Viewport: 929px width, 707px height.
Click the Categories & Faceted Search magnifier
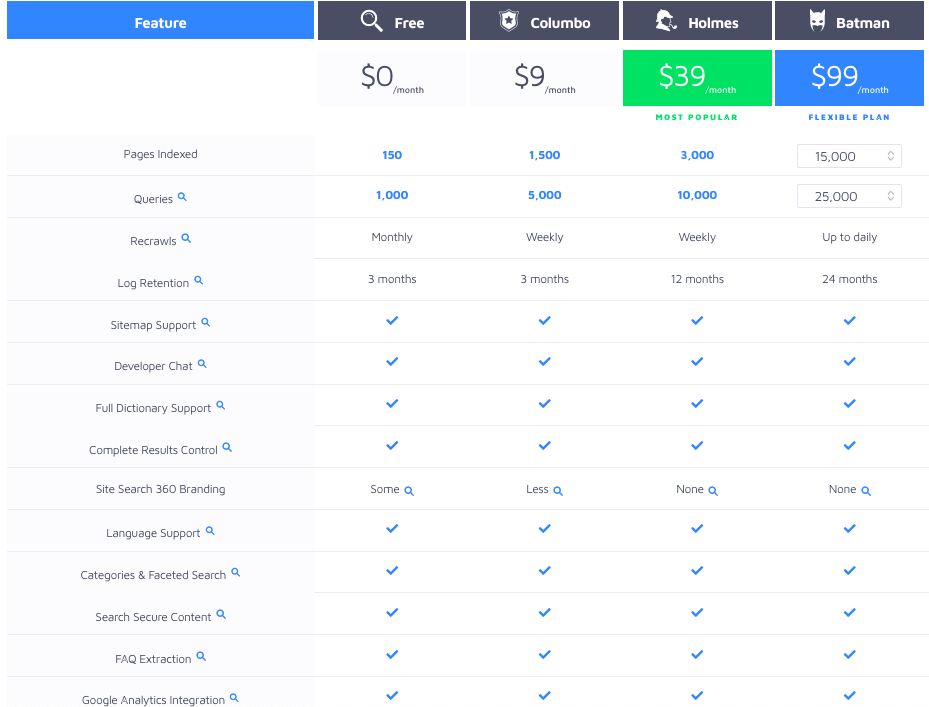pyautogui.click(x=235, y=572)
